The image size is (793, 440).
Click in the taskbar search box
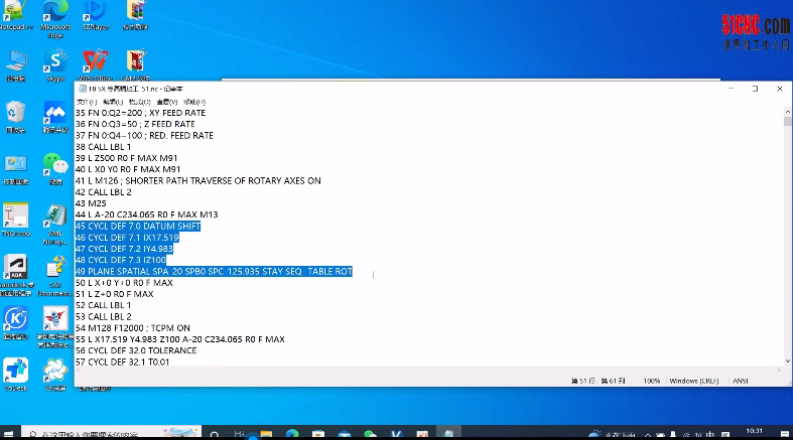coord(90,433)
